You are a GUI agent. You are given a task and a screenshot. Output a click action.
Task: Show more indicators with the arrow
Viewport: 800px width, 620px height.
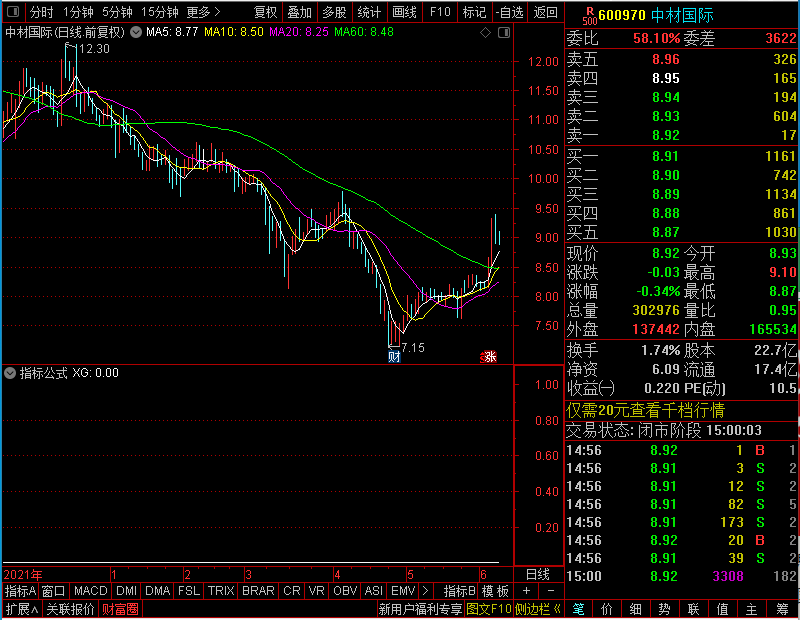click(x=426, y=591)
